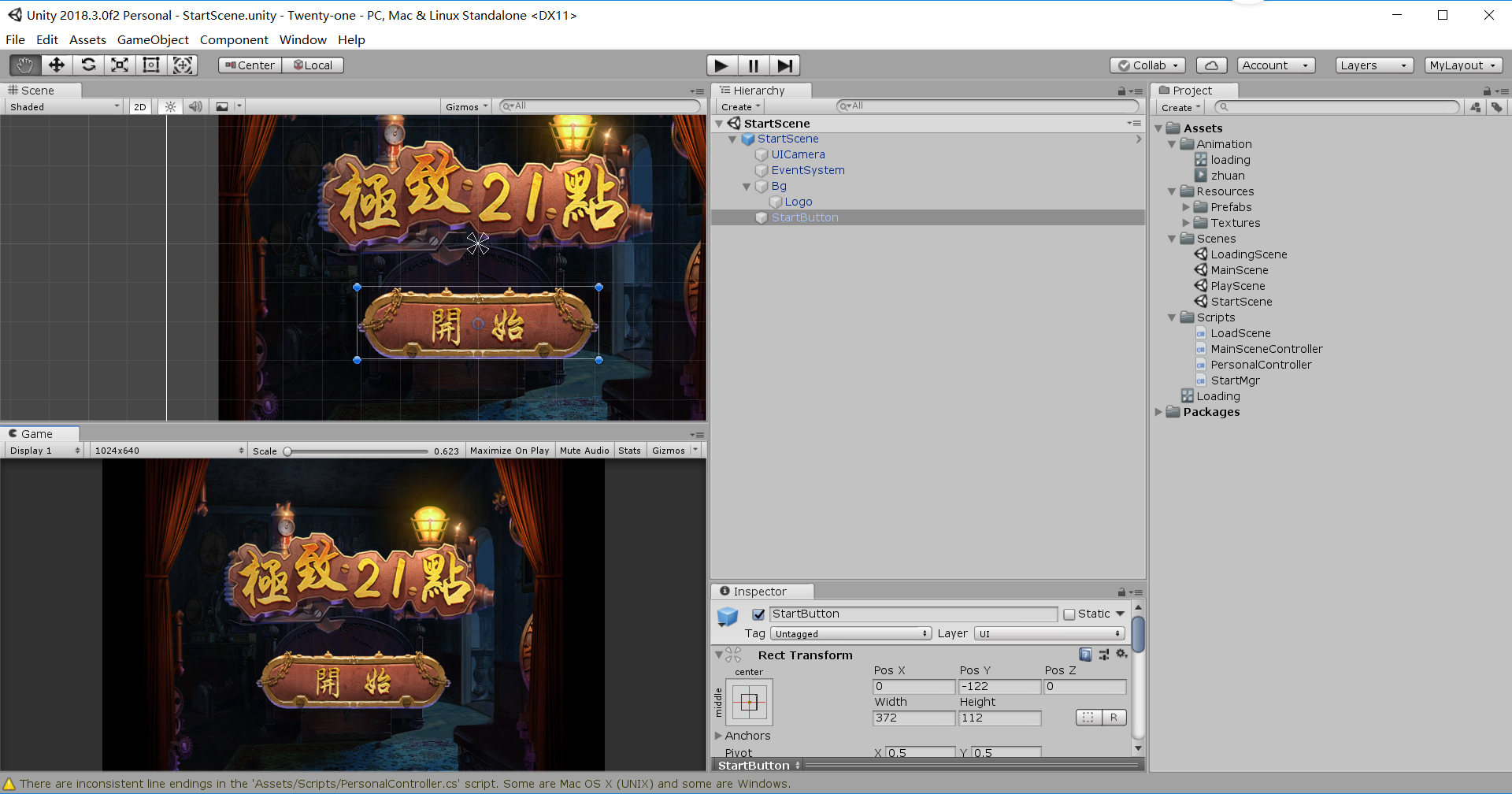Expand the Prefabs folder
Viewport: 1512px width, 794px height.
pyautogui.click(x=1186, y=207)
